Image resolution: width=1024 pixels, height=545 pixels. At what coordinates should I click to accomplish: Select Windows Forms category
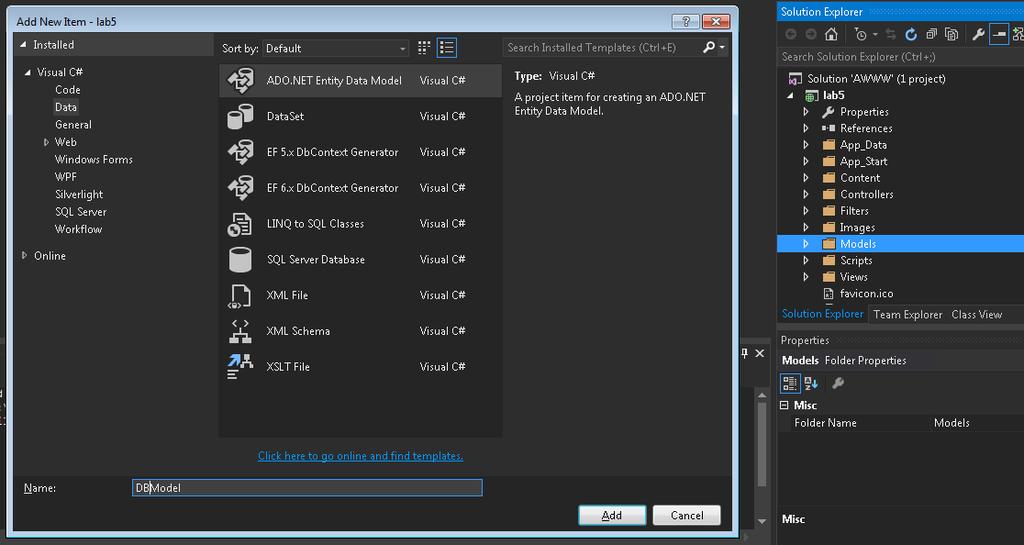[x=93, y=159]
